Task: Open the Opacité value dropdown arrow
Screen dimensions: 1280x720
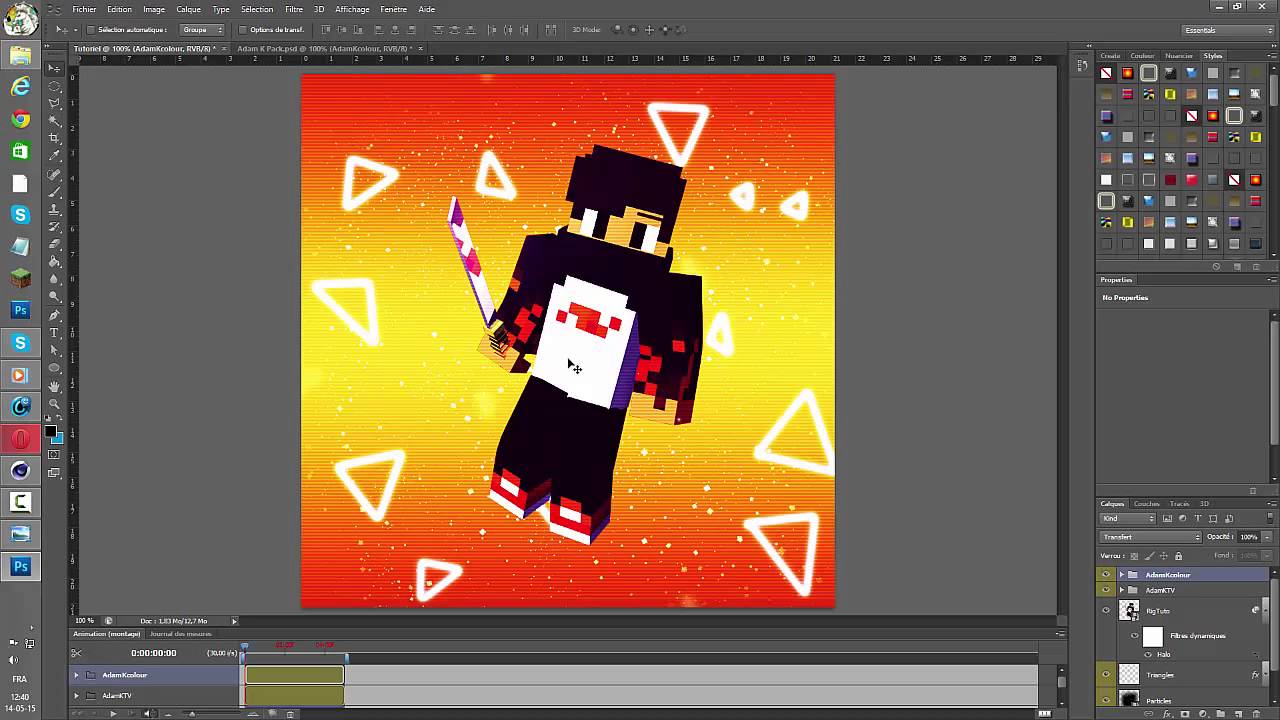Action: point(1267,537)
